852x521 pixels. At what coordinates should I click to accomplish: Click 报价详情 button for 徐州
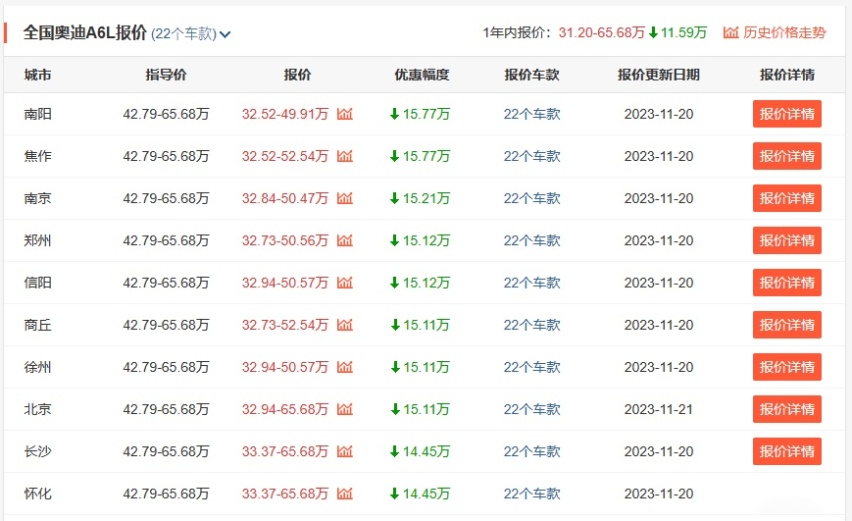[787, 367]
